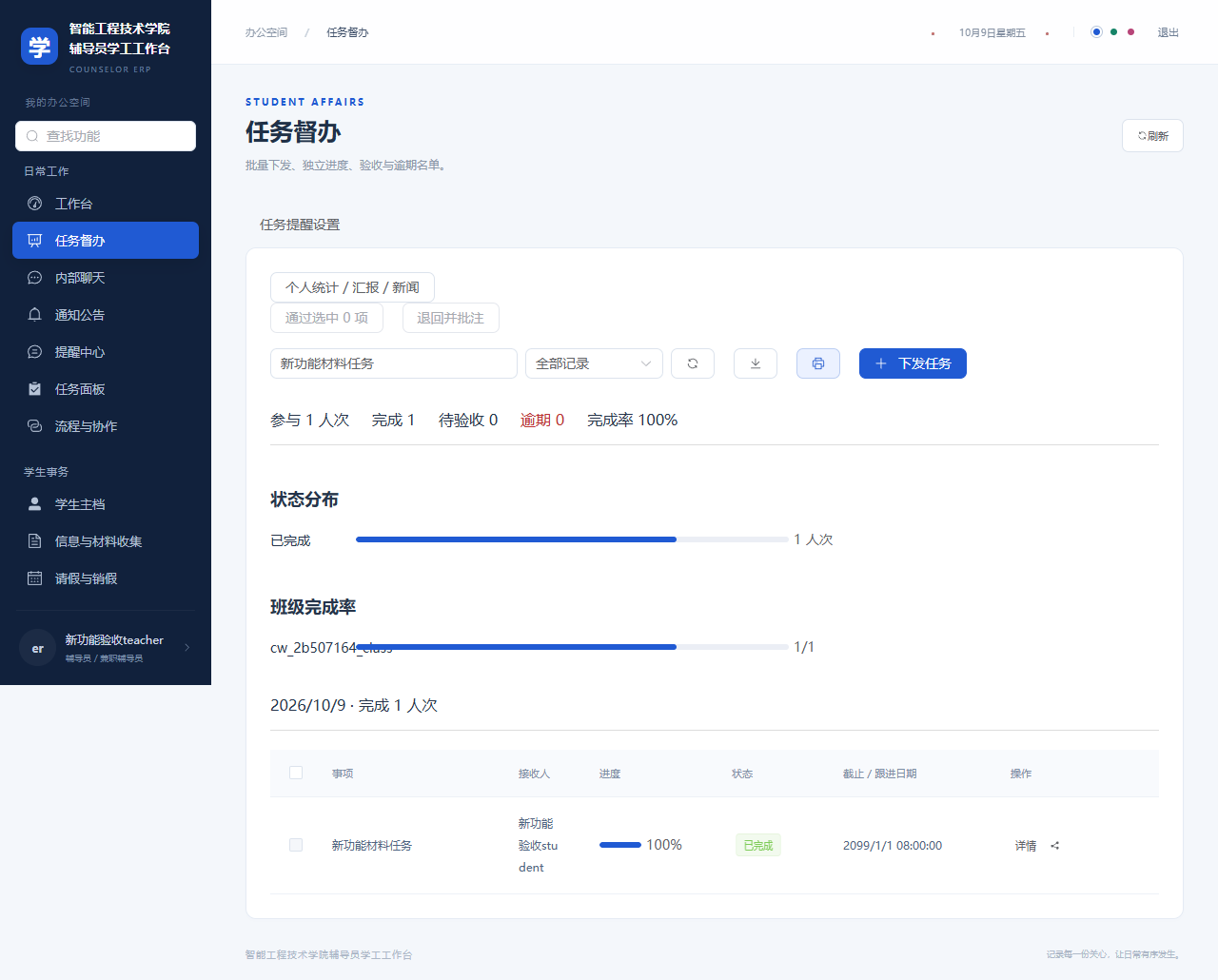Click the 2099/1/1 08:00:00 deadline cell
Viewport: 1218px width, 980px height.
click(893, 846)
